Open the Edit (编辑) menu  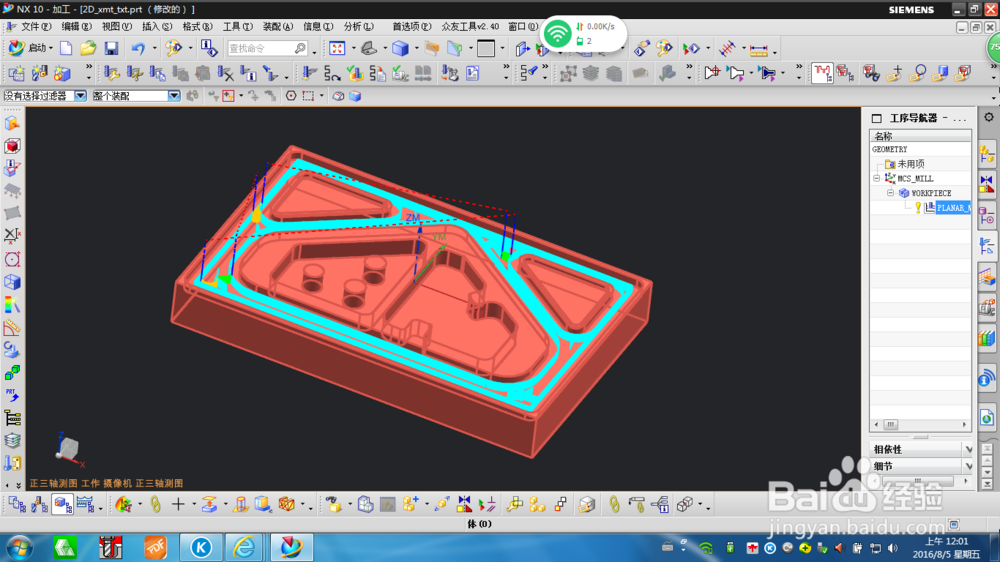point(77,26)
